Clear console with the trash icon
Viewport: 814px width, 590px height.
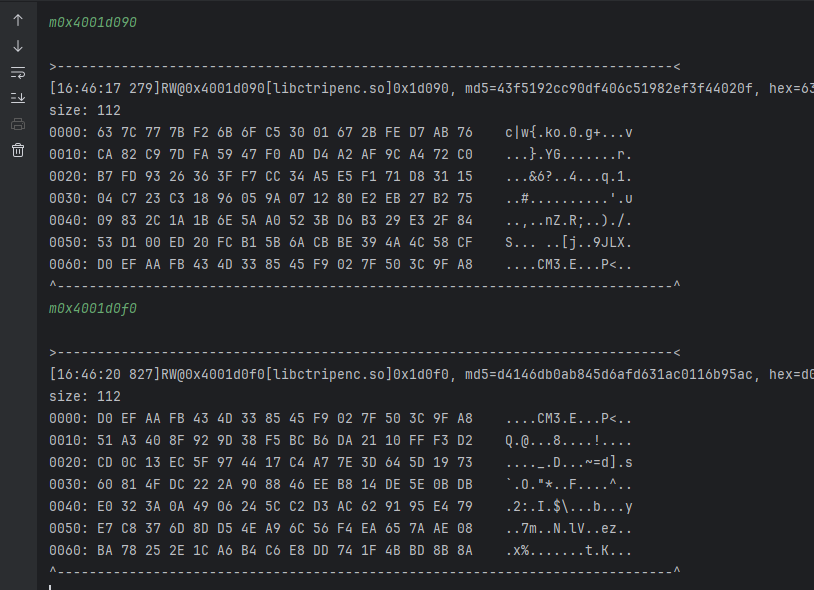(x=18, y=150)
